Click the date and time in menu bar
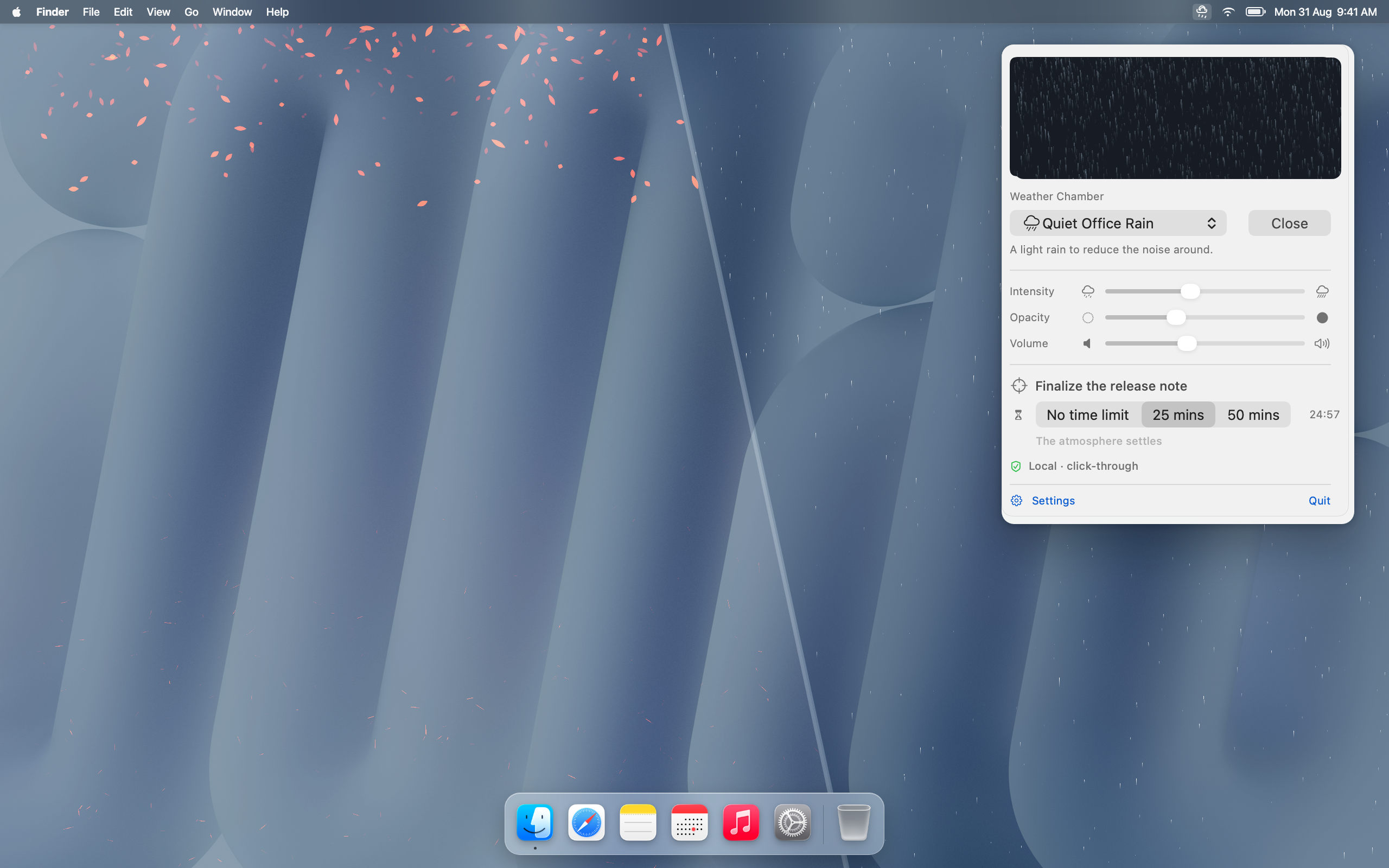Viewport: 1389px width, 868px height. click(1325, 11)
